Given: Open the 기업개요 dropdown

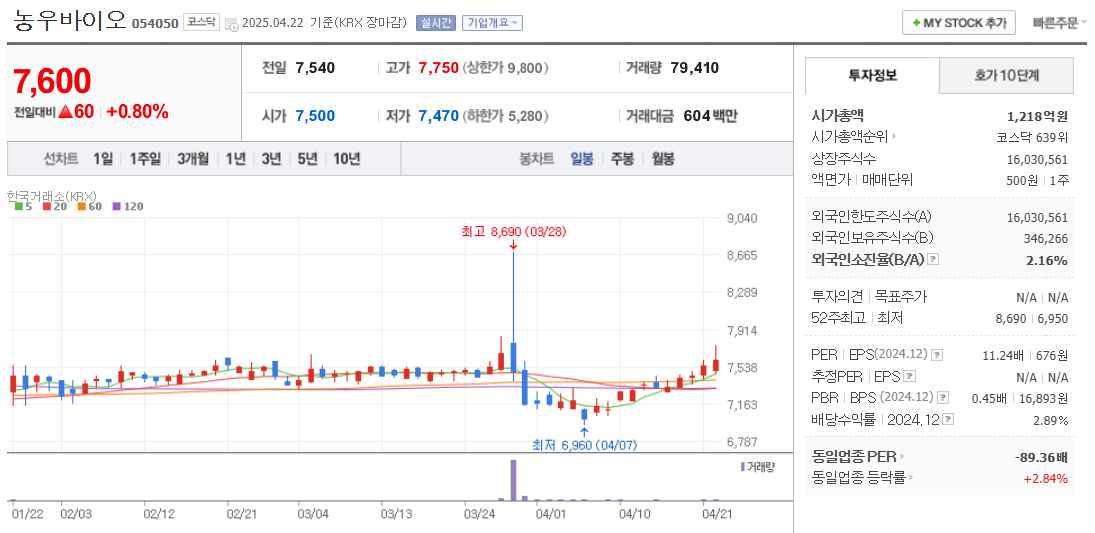Looking at the screenshot, I should [x=492, y=23].
